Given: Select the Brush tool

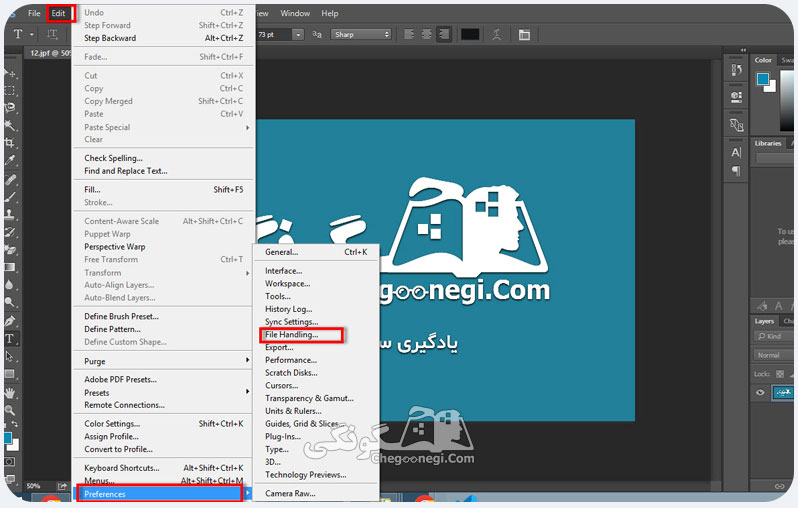Looking at the screenshot, I should click(10, 197).
